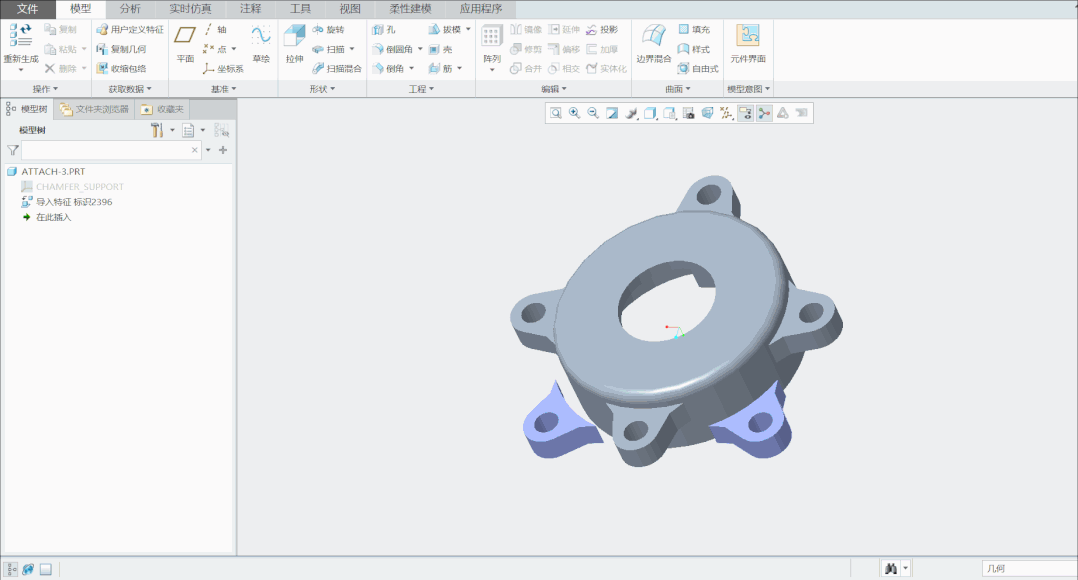Select the 扫描混合 (Swept Blend) tool
The width and height of the screenshot is (1078, 580).
(337, 68)
